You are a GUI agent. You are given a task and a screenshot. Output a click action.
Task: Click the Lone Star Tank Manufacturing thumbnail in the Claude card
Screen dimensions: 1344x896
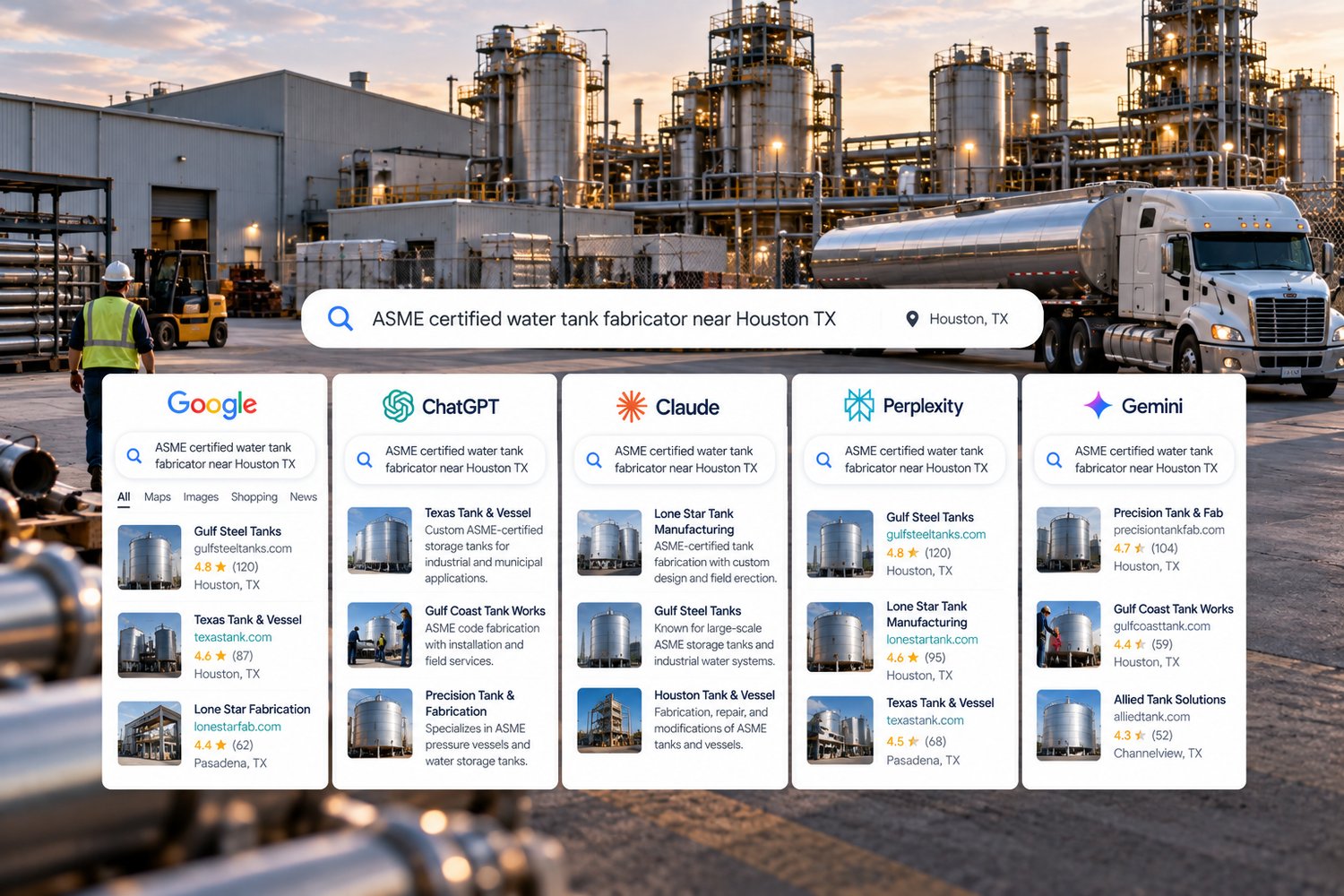point(609,542)
